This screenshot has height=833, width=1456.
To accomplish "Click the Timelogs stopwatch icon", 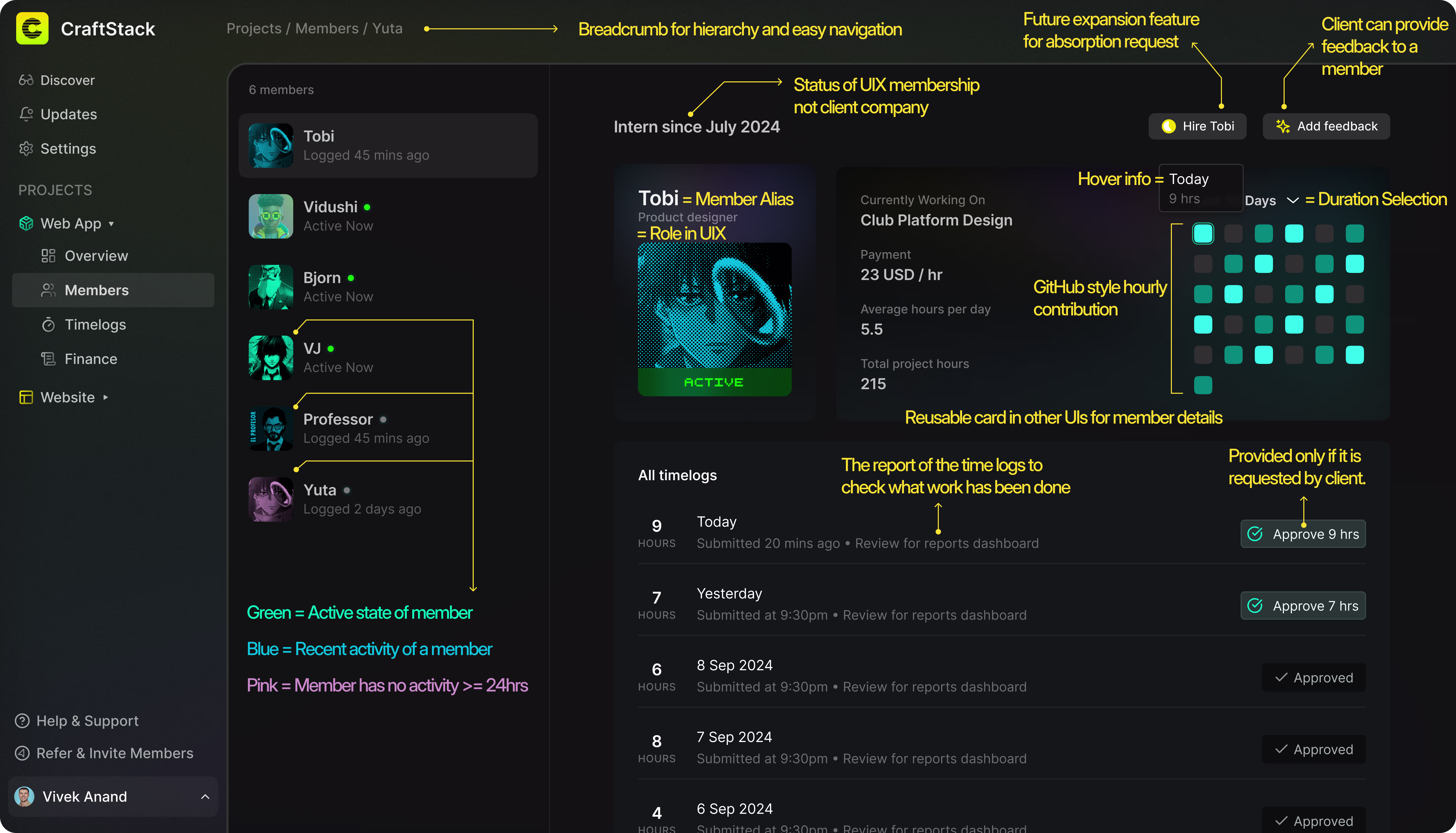I will pos(49,325).
